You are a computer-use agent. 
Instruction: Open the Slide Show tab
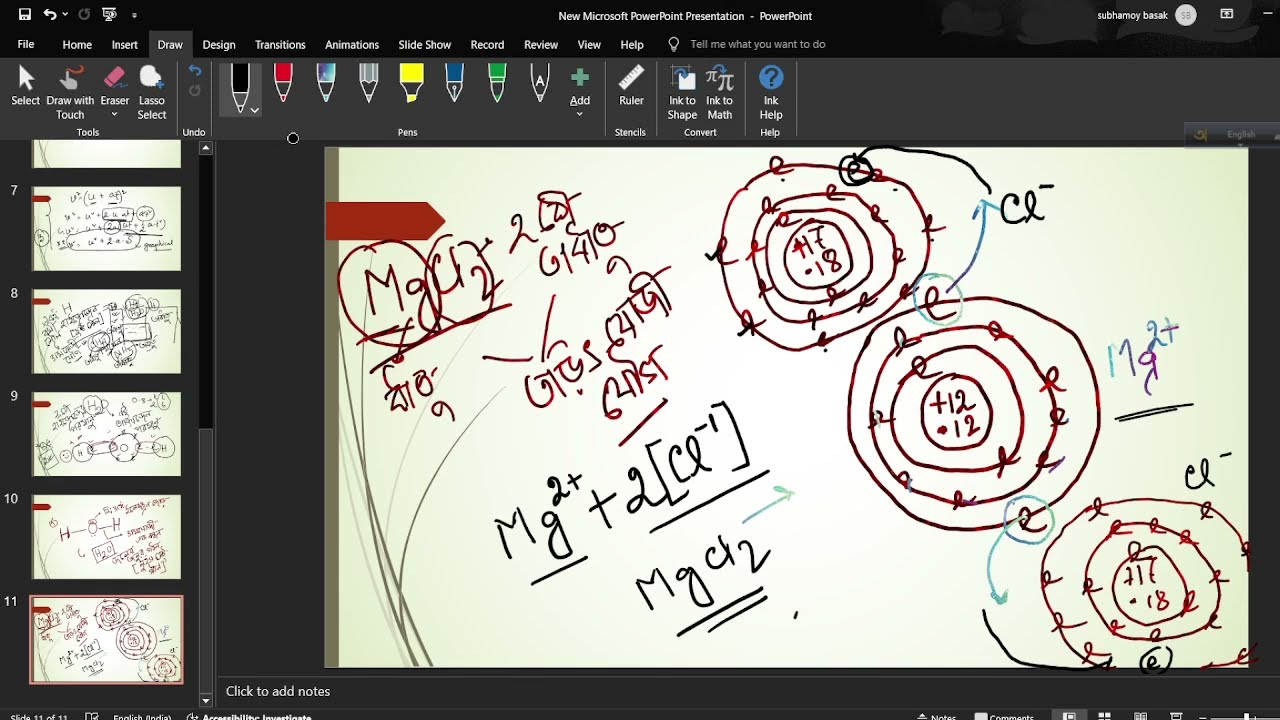click(x=425, y=45)
